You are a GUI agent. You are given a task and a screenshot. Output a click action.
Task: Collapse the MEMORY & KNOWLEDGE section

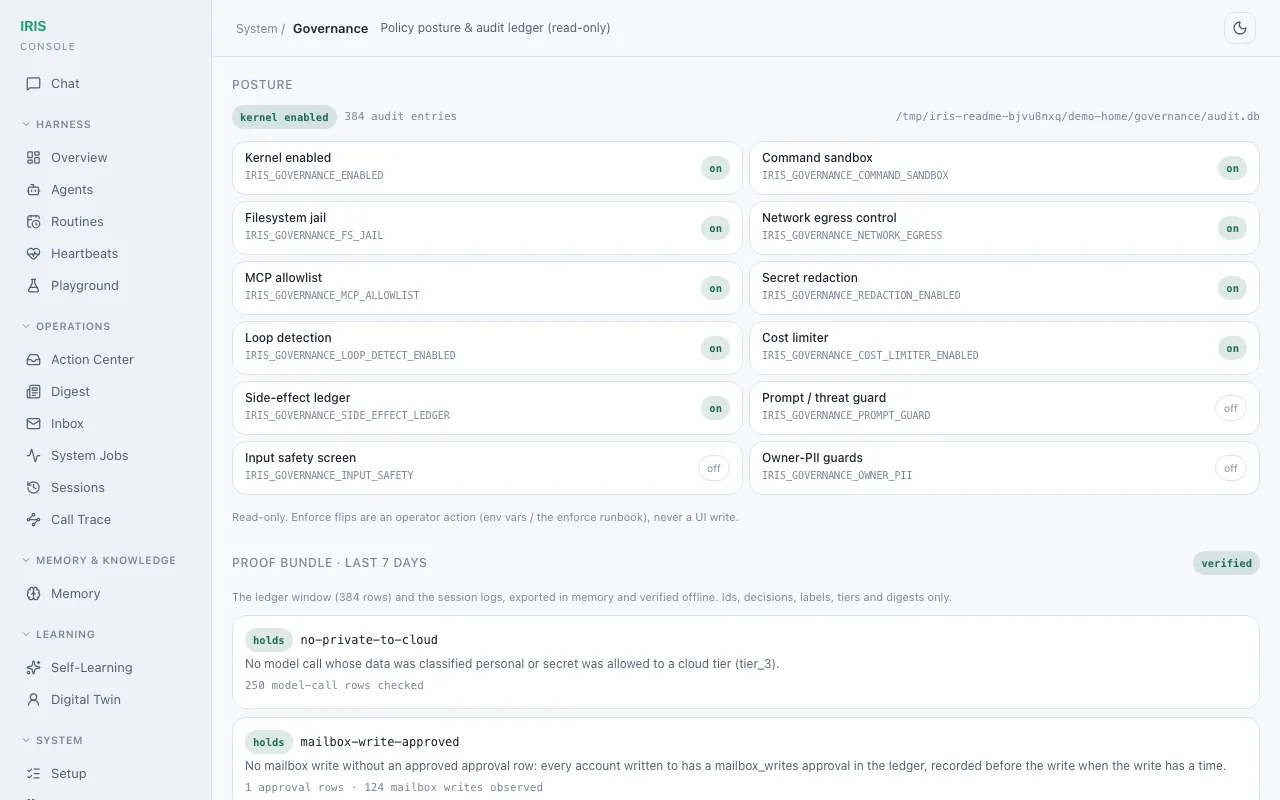coord(99,561)
